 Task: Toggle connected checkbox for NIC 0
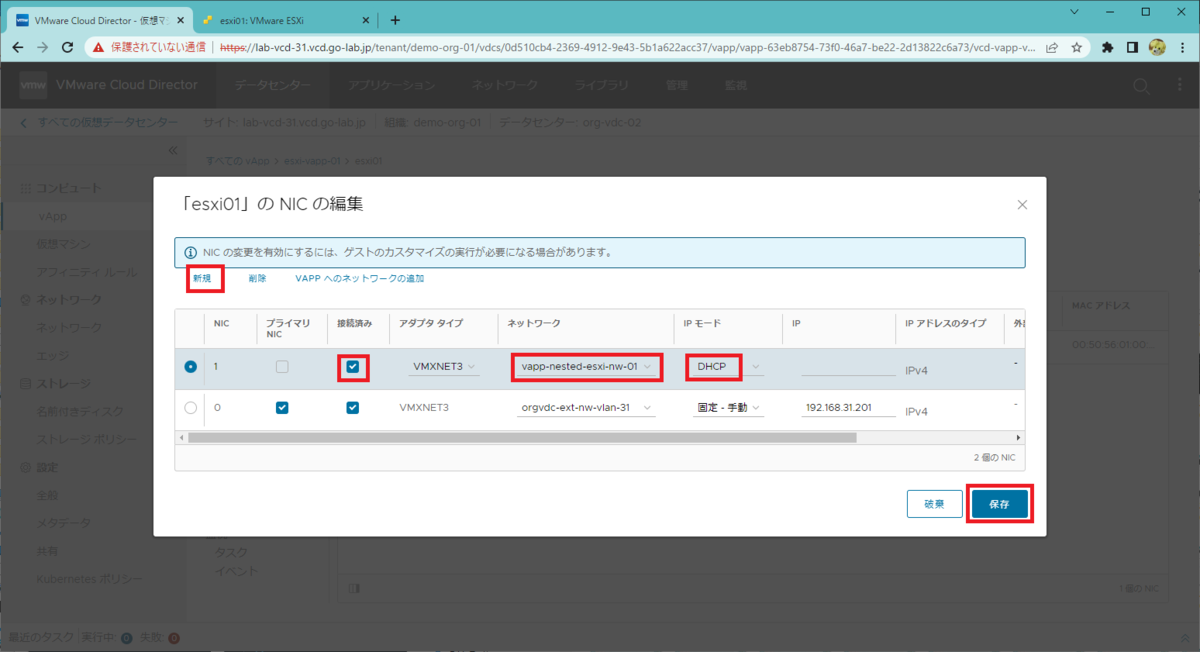click(352, 407)
